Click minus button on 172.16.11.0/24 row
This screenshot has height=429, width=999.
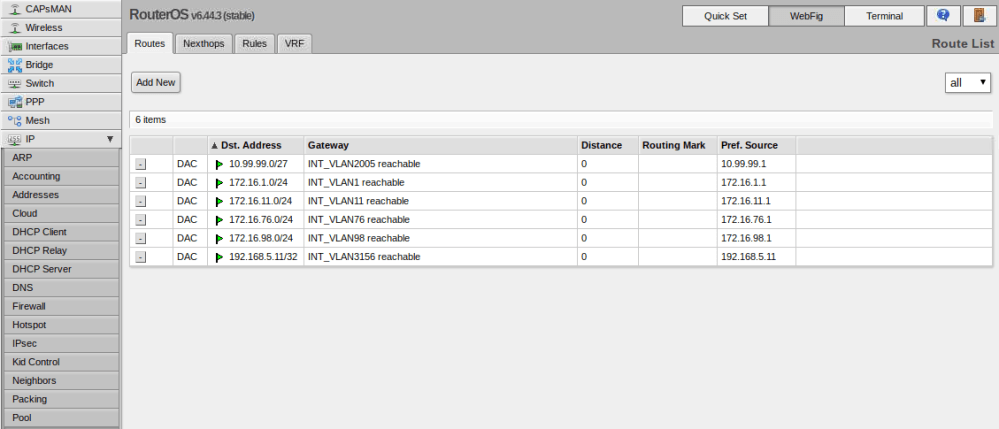141,201
